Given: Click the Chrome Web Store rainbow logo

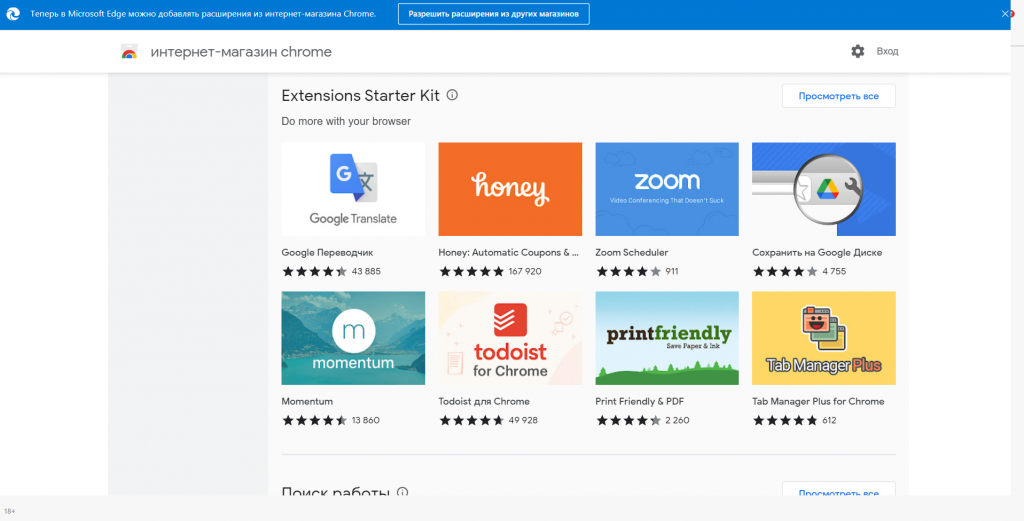Looking at the screenshot, I should click(x=129, y=52).
